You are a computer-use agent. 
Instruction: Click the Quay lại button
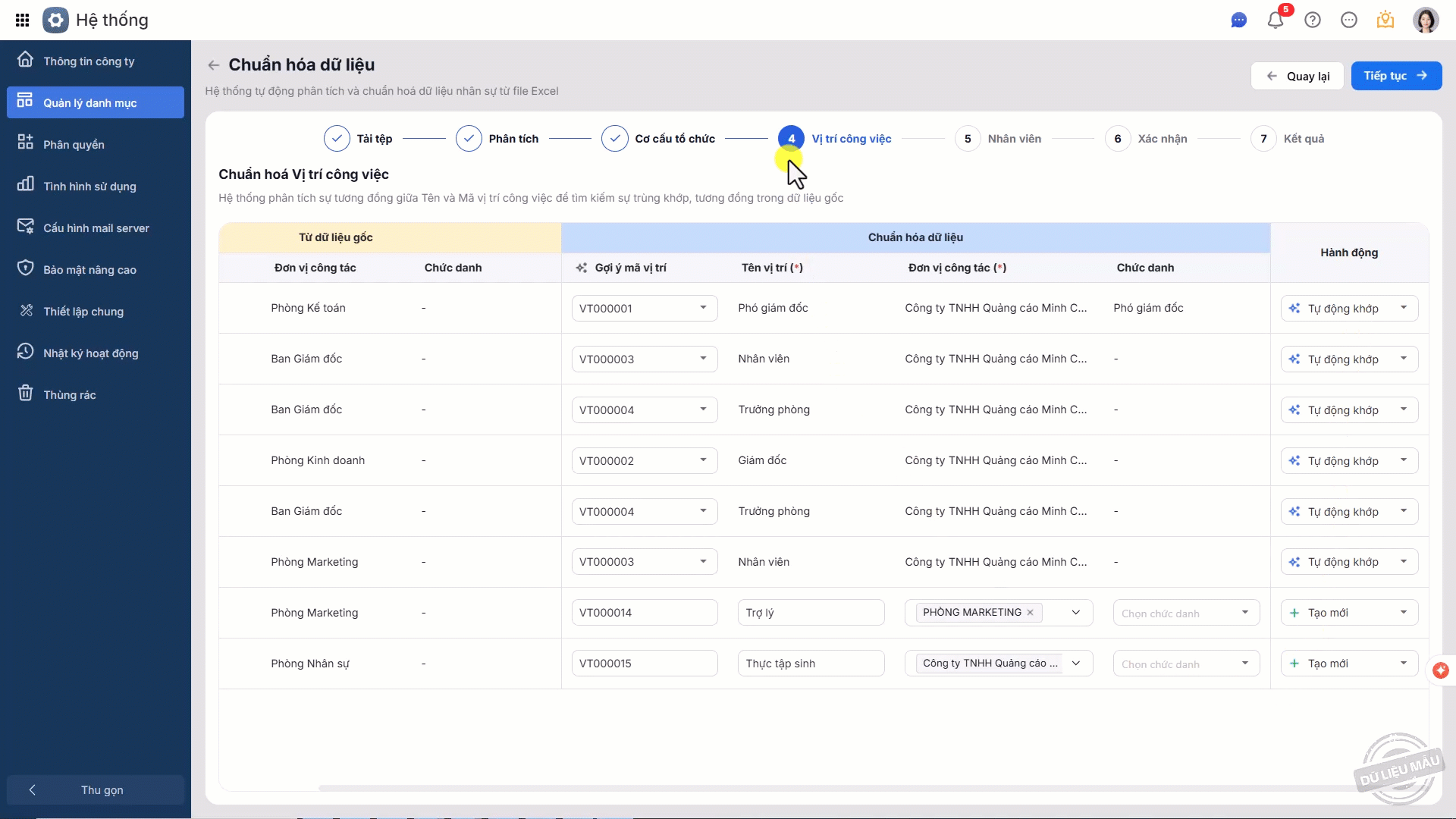[x=1297, y=76]
